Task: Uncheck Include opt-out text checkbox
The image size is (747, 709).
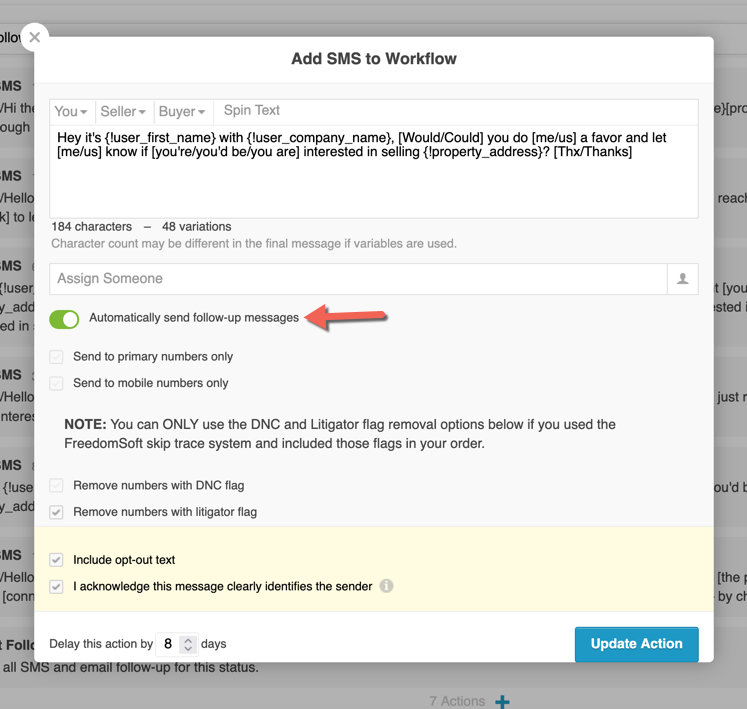Action: 57,560
